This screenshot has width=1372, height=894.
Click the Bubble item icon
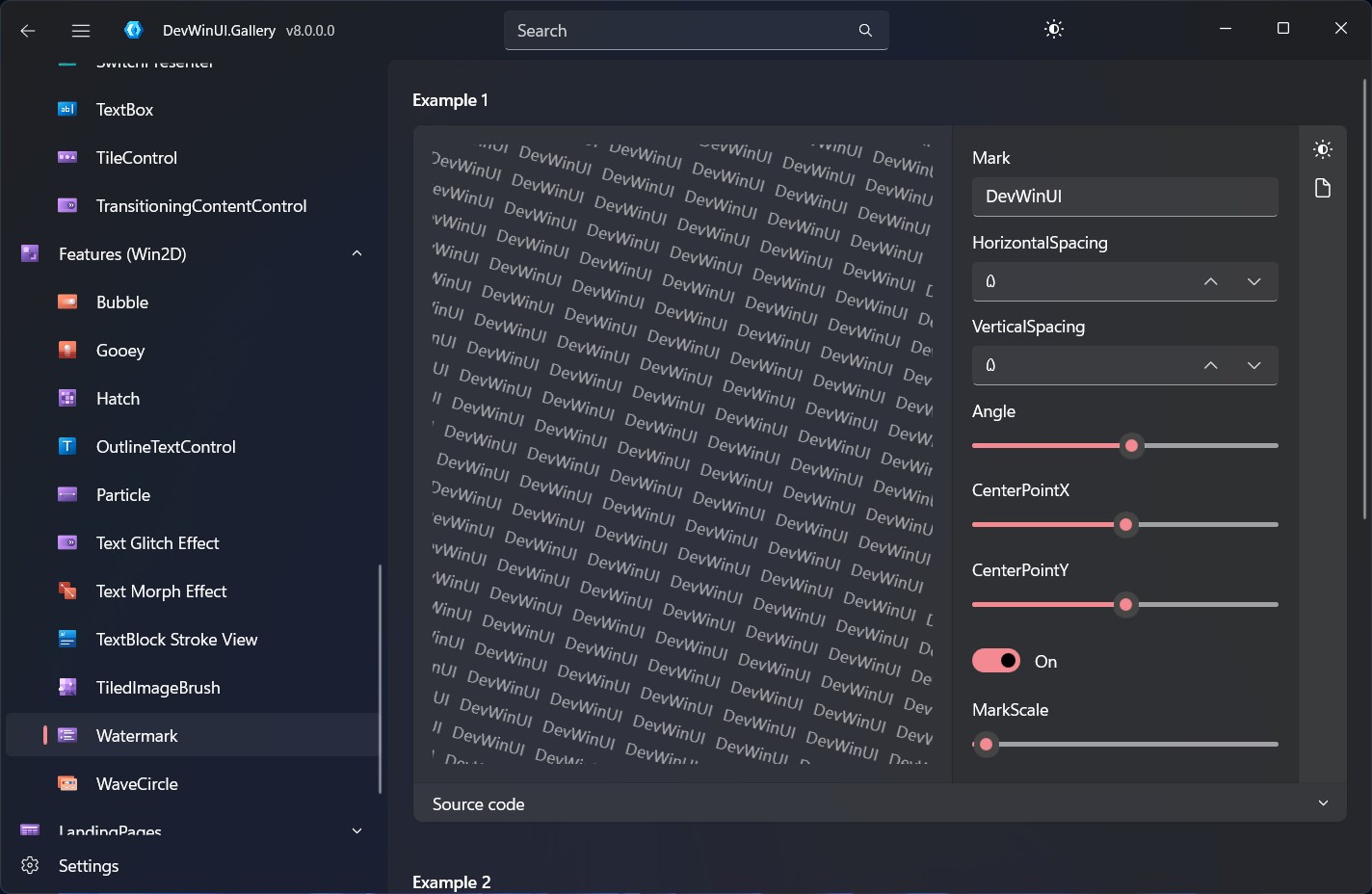pos(67,302)
